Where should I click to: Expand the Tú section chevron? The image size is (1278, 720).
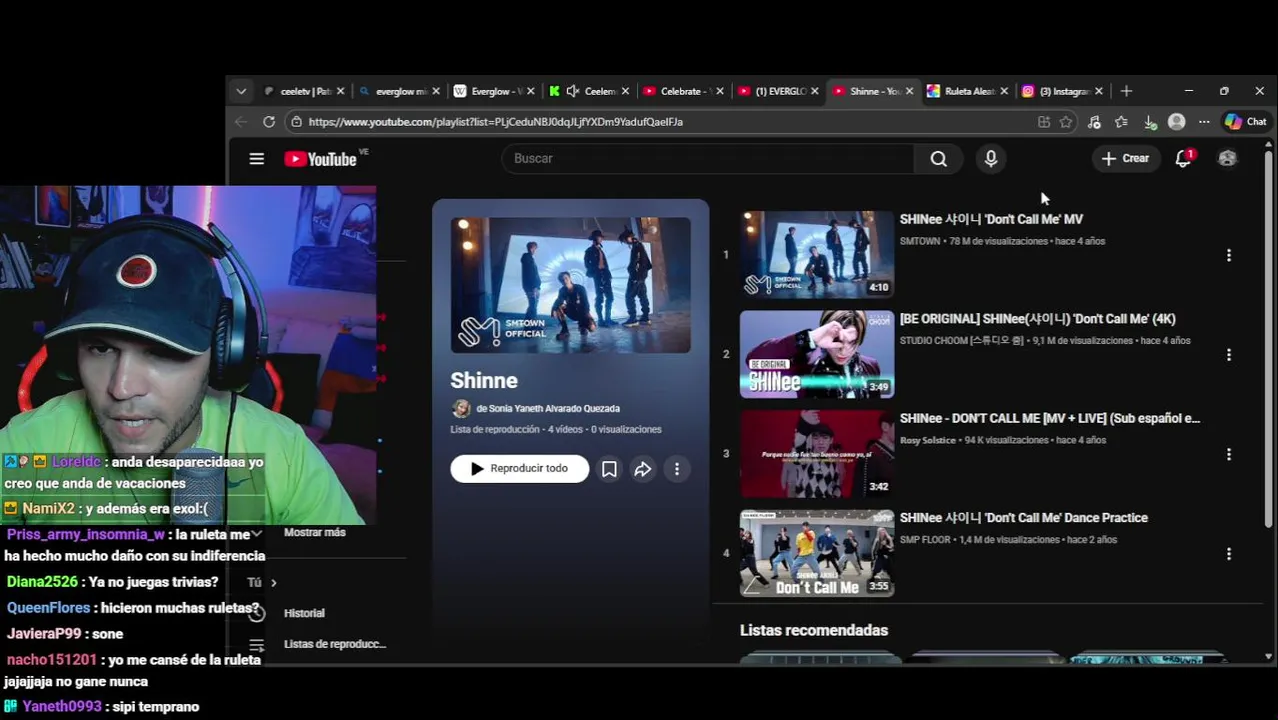coord(273,582)
